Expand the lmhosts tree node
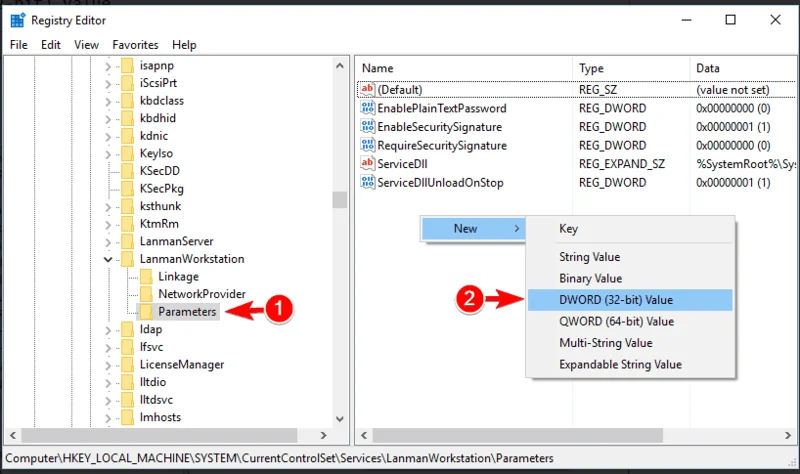 click(108, 418)
